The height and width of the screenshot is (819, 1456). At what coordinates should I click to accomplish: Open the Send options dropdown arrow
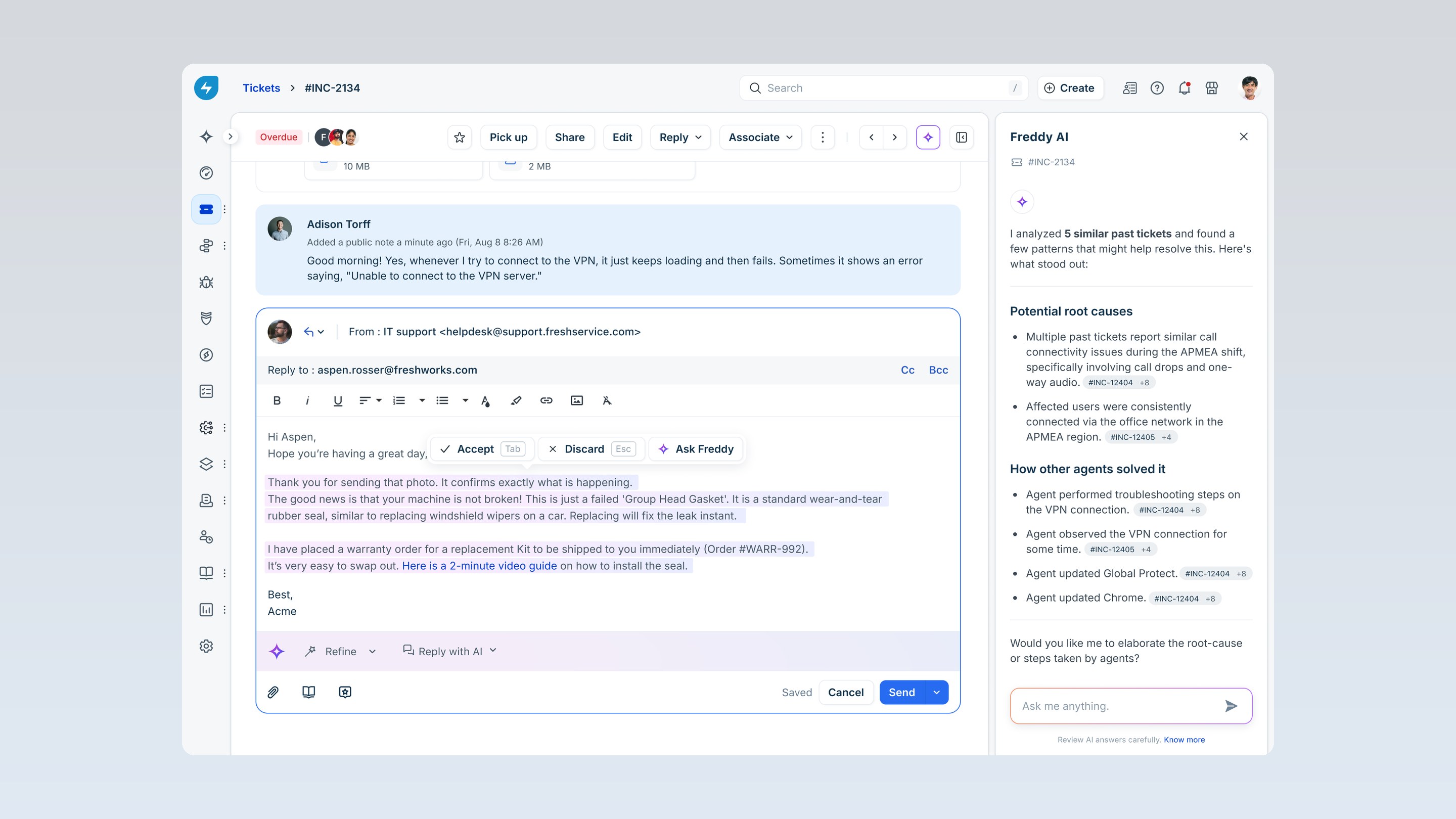[937, 693]
